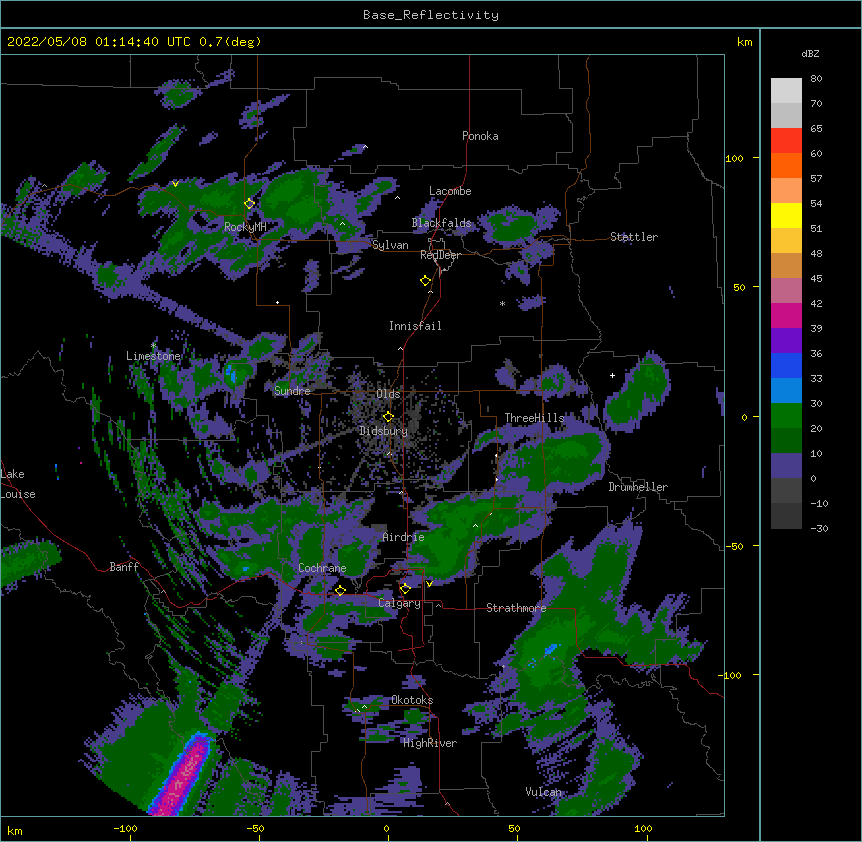Viewport: 862px width, 842px height.
Task: Click the yellow marker below Cochrane
Action: 340,590
